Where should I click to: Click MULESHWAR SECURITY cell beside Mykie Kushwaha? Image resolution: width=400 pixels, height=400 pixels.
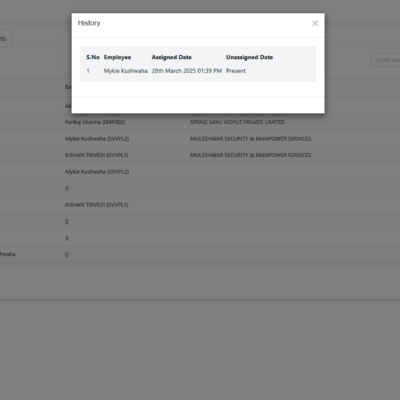pyautogui.click(x=250, y=139)
